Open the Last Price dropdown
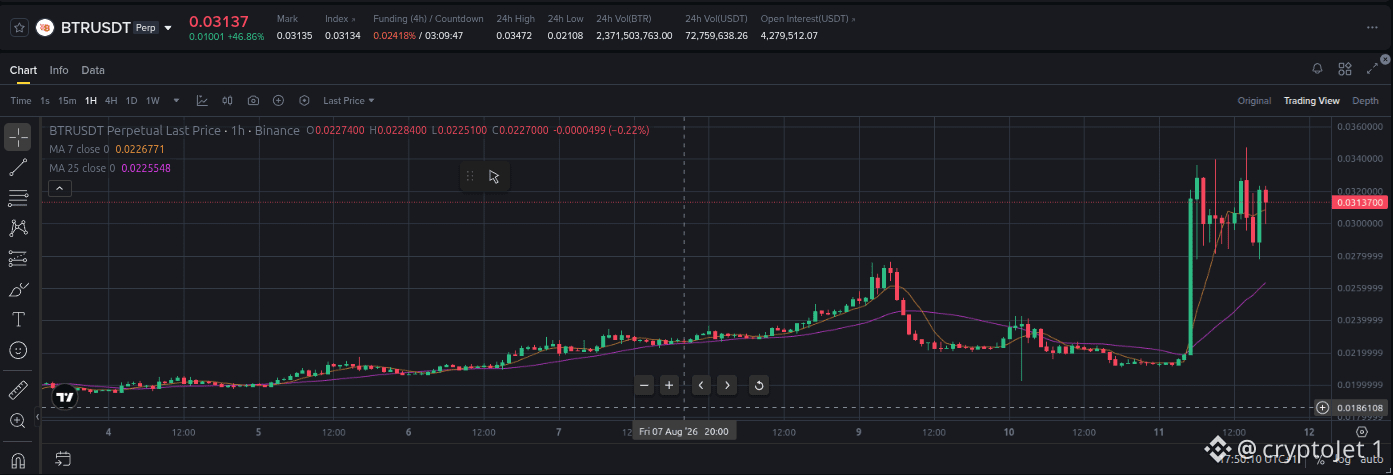This screenshot has height=475, width=1393. click(349, 100)
